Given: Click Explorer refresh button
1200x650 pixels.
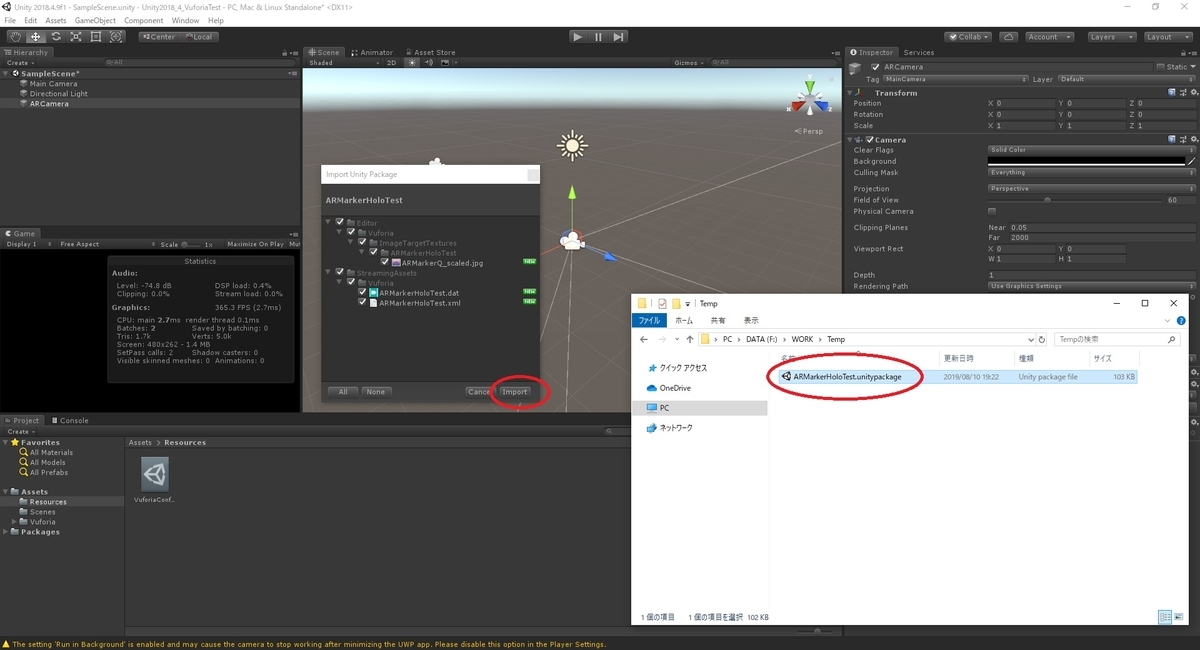Looking at the screenshot, I should pos(1042,339).
